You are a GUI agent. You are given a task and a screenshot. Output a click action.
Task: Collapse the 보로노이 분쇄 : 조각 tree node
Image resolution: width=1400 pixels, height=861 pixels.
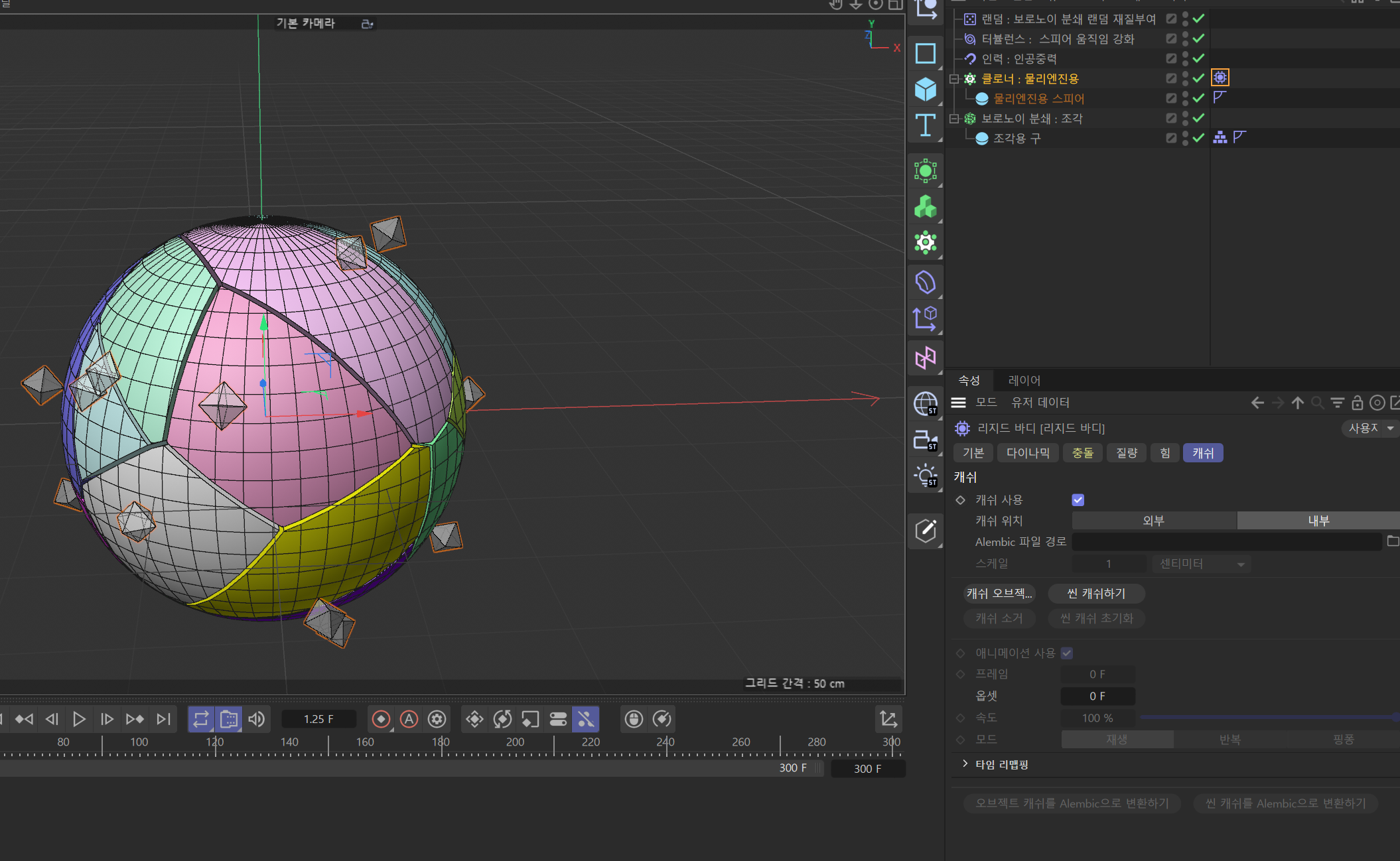[x=953, y=119]
